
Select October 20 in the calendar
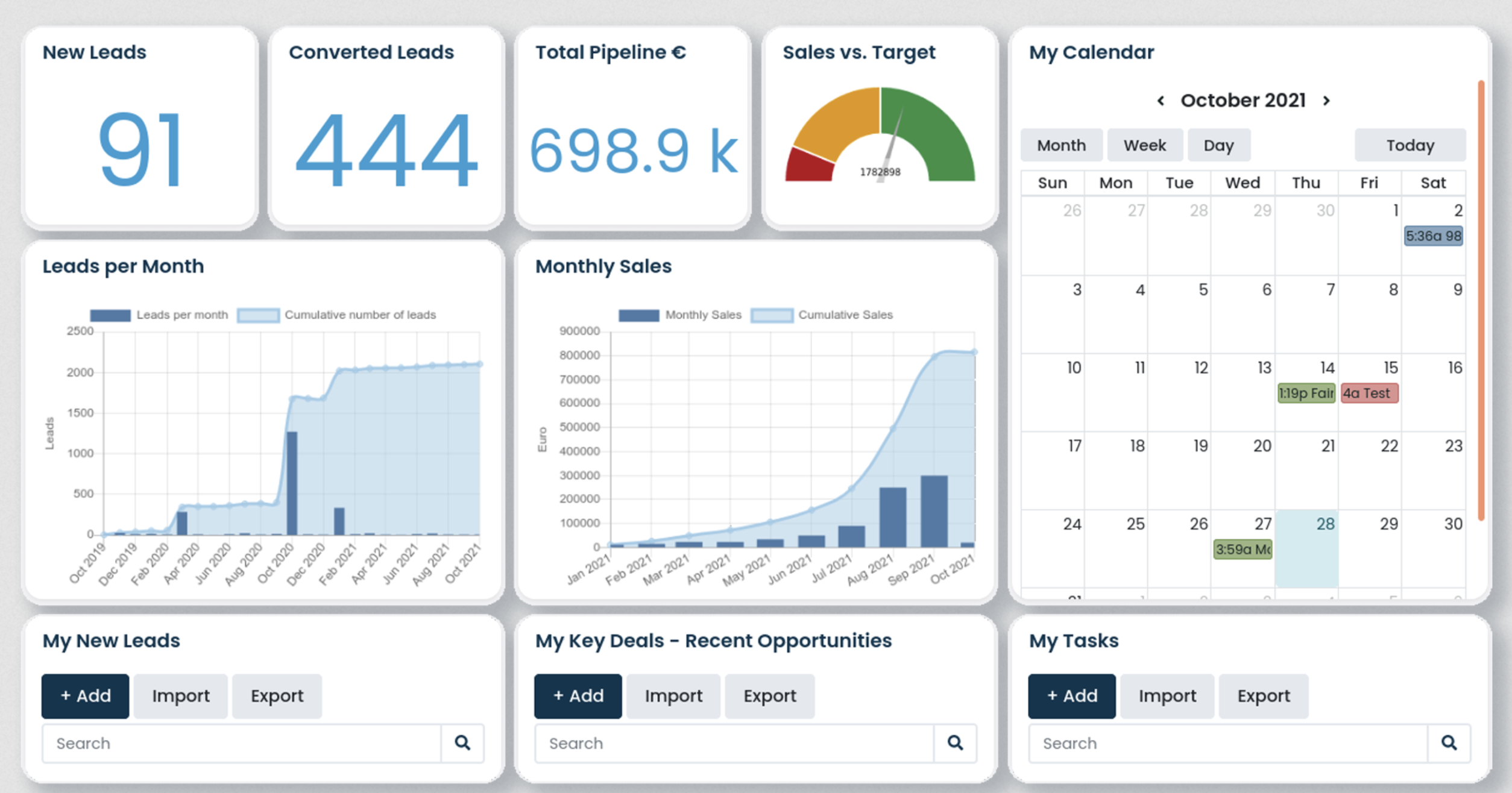pos(1243,471)
